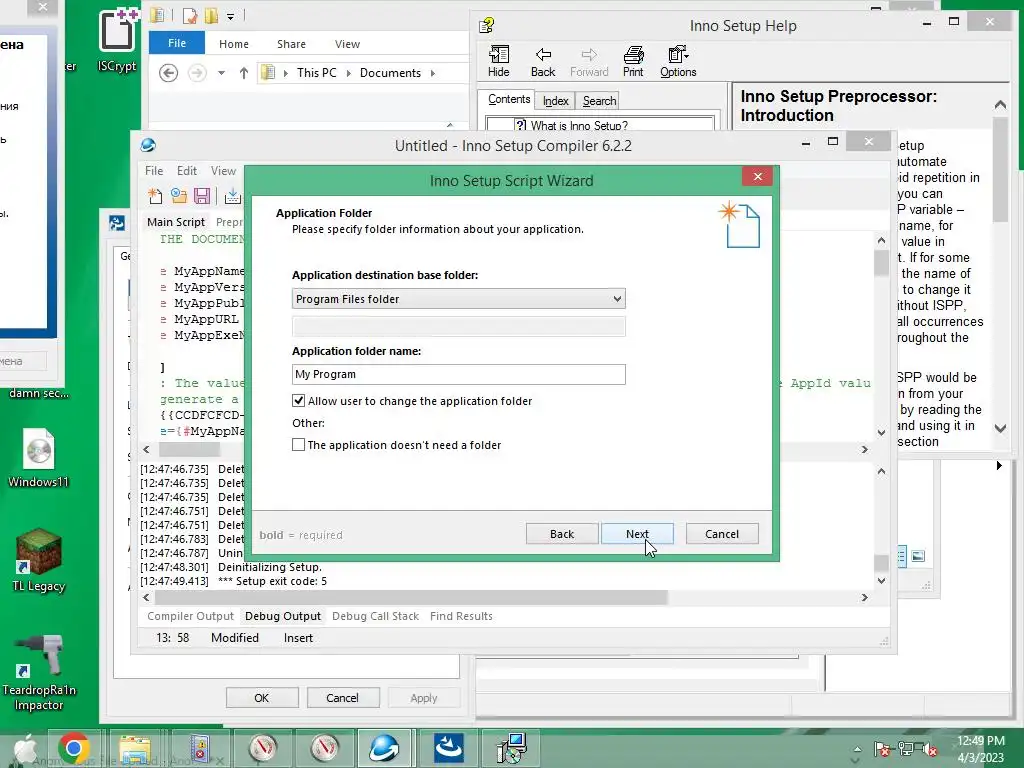Viewport: 1024px width, 768px height.
Task: Click Hide icon in Inno Setup Help
Action: tap(498, 62)
